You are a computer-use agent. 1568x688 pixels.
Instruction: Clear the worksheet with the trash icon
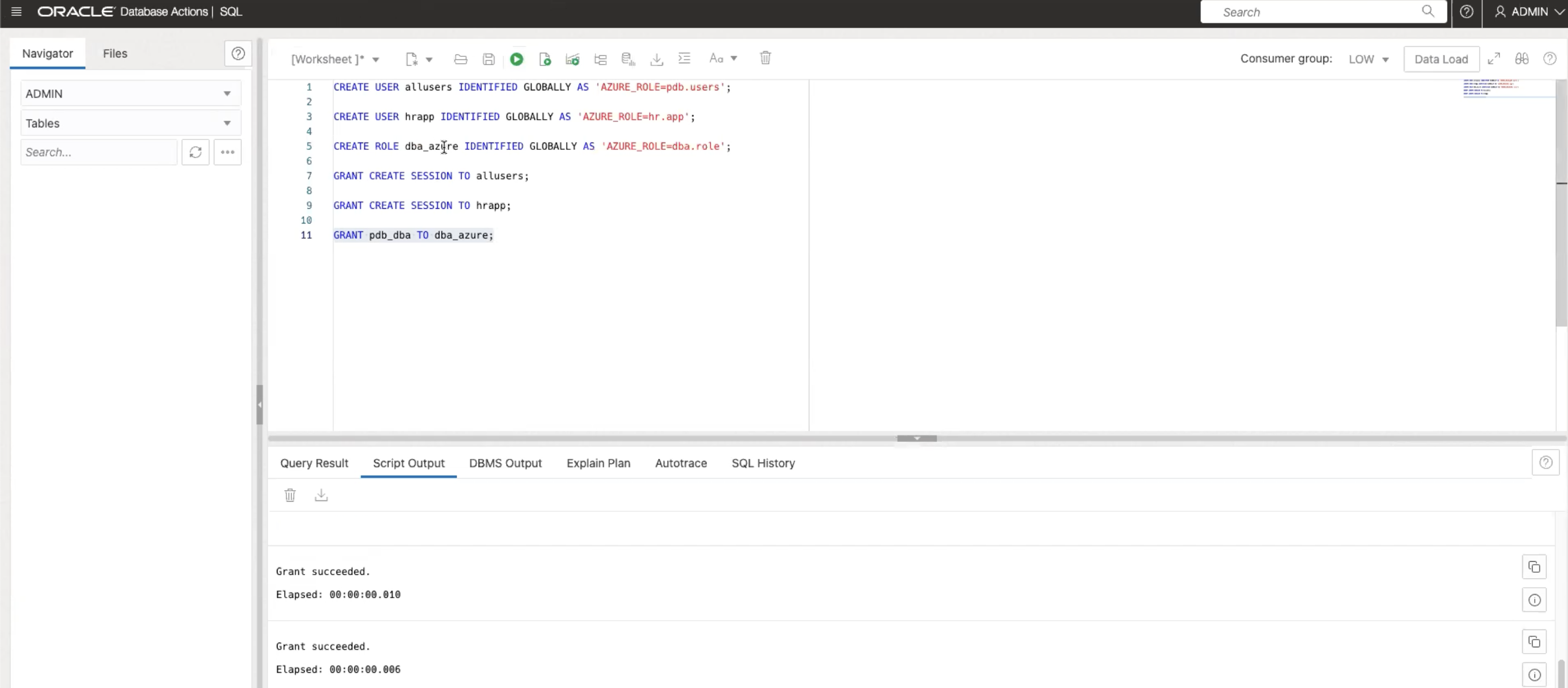765,58
